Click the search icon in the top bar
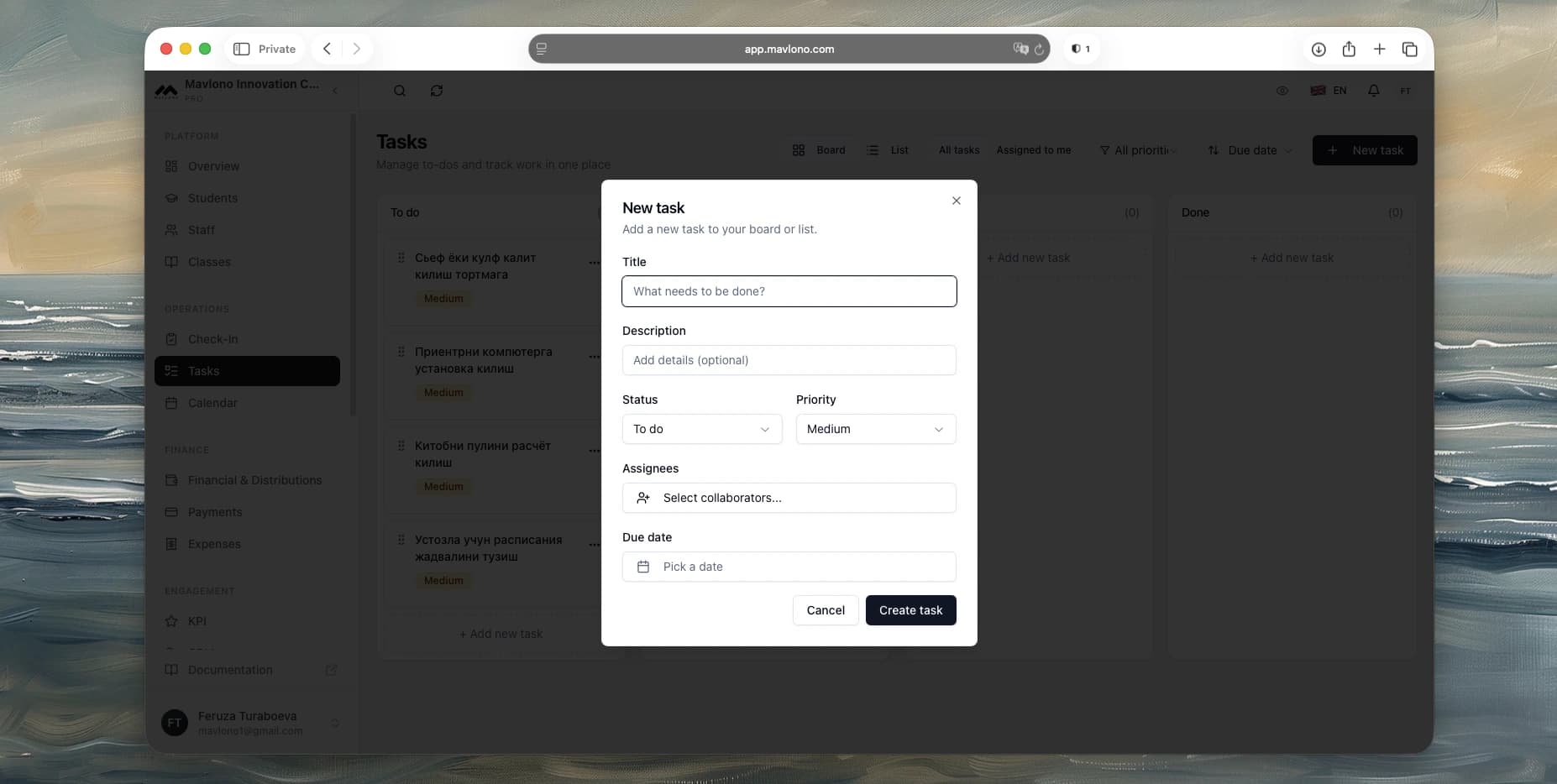 tap(400, 90)
